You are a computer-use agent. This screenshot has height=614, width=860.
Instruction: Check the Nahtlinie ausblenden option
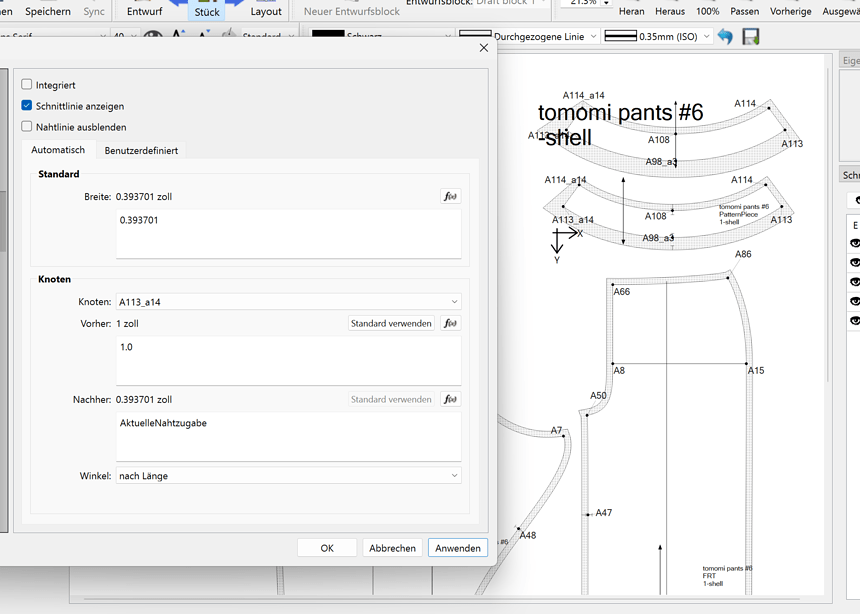point(27,127)
